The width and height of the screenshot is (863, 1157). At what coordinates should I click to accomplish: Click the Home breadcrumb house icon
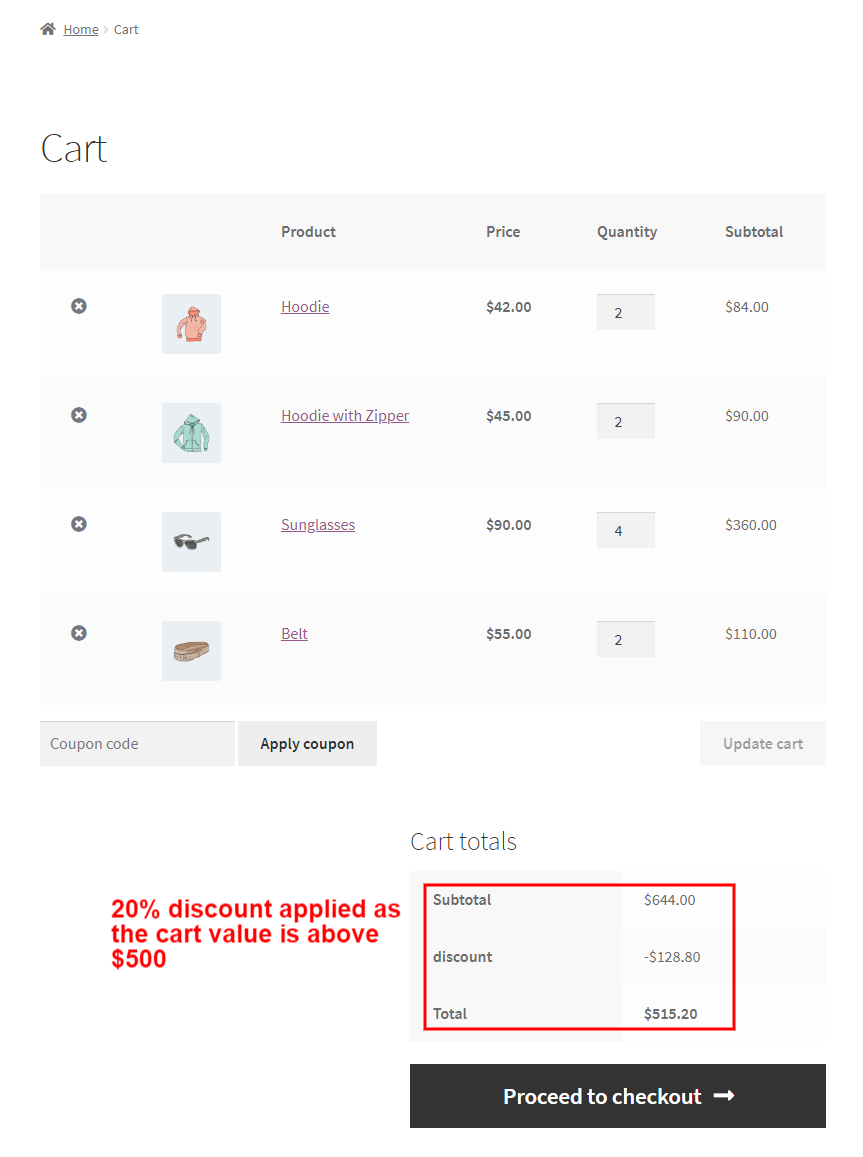[46, 28]
